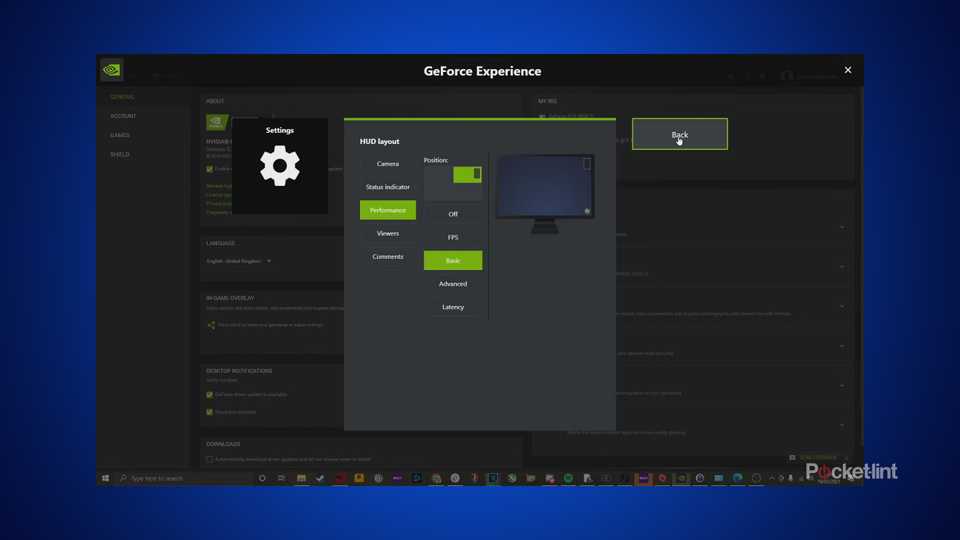This screenshot has height=540, width=960.
Task: Choose Latency performance display mode
Action: (453, 307)
